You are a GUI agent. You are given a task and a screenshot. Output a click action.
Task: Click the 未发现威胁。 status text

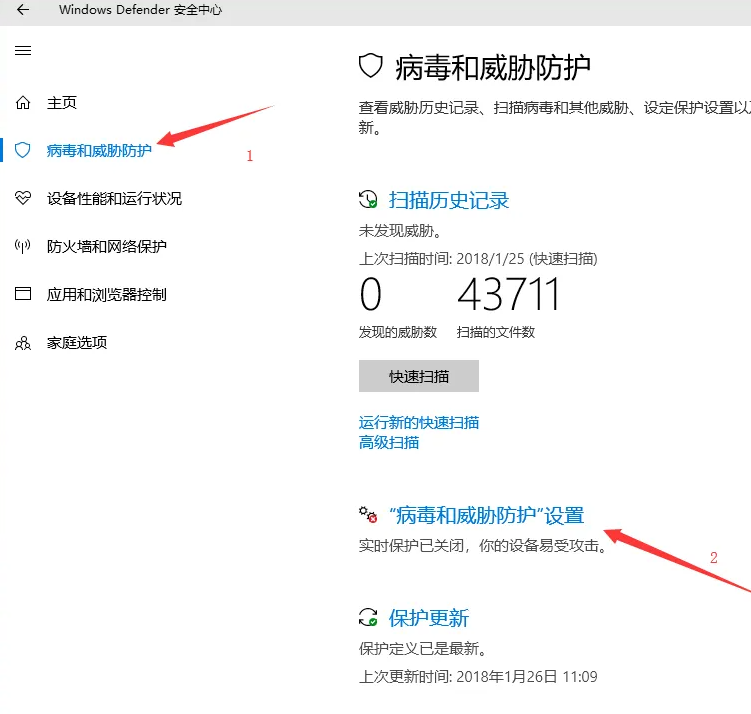coord(400,231)
